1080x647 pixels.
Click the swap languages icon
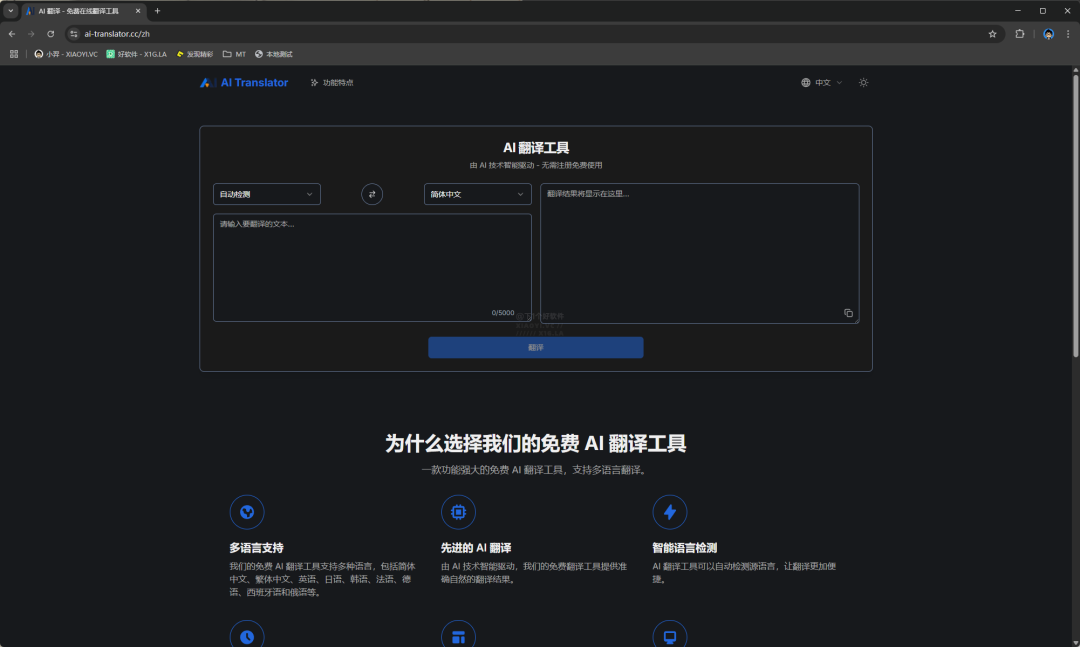coord(372,194)
